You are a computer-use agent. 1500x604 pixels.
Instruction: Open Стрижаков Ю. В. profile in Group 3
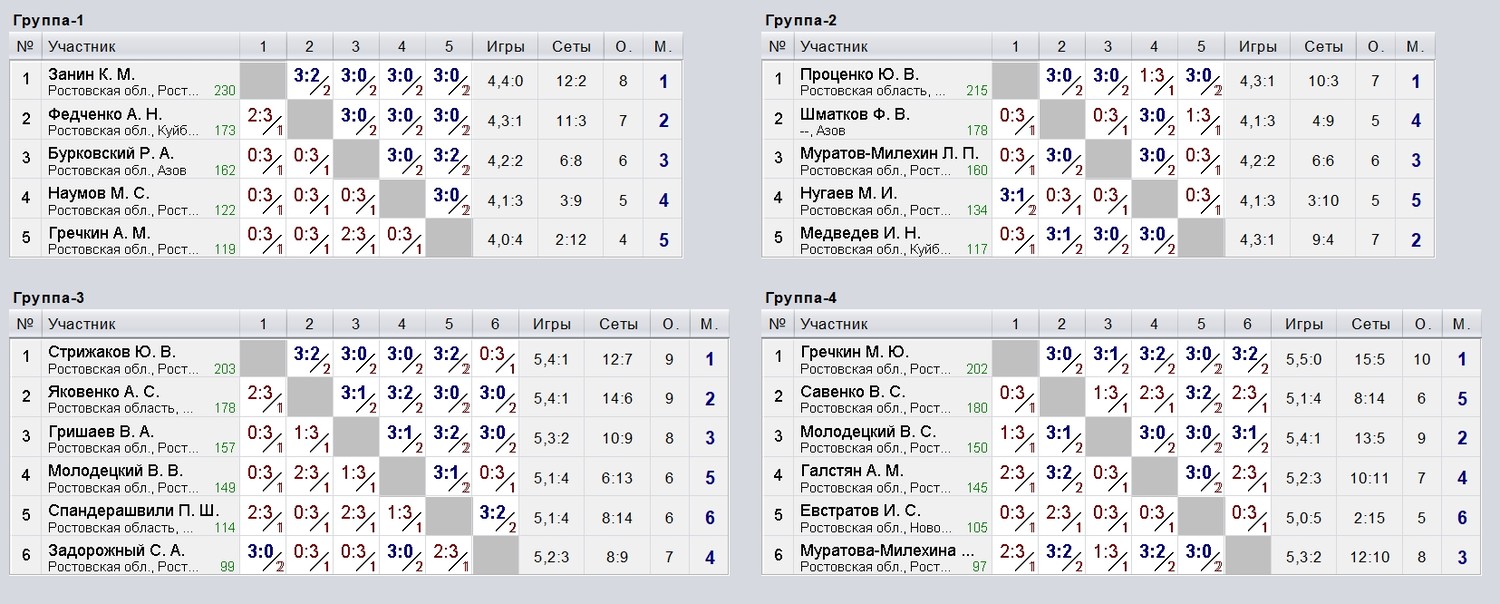point(112,352)
